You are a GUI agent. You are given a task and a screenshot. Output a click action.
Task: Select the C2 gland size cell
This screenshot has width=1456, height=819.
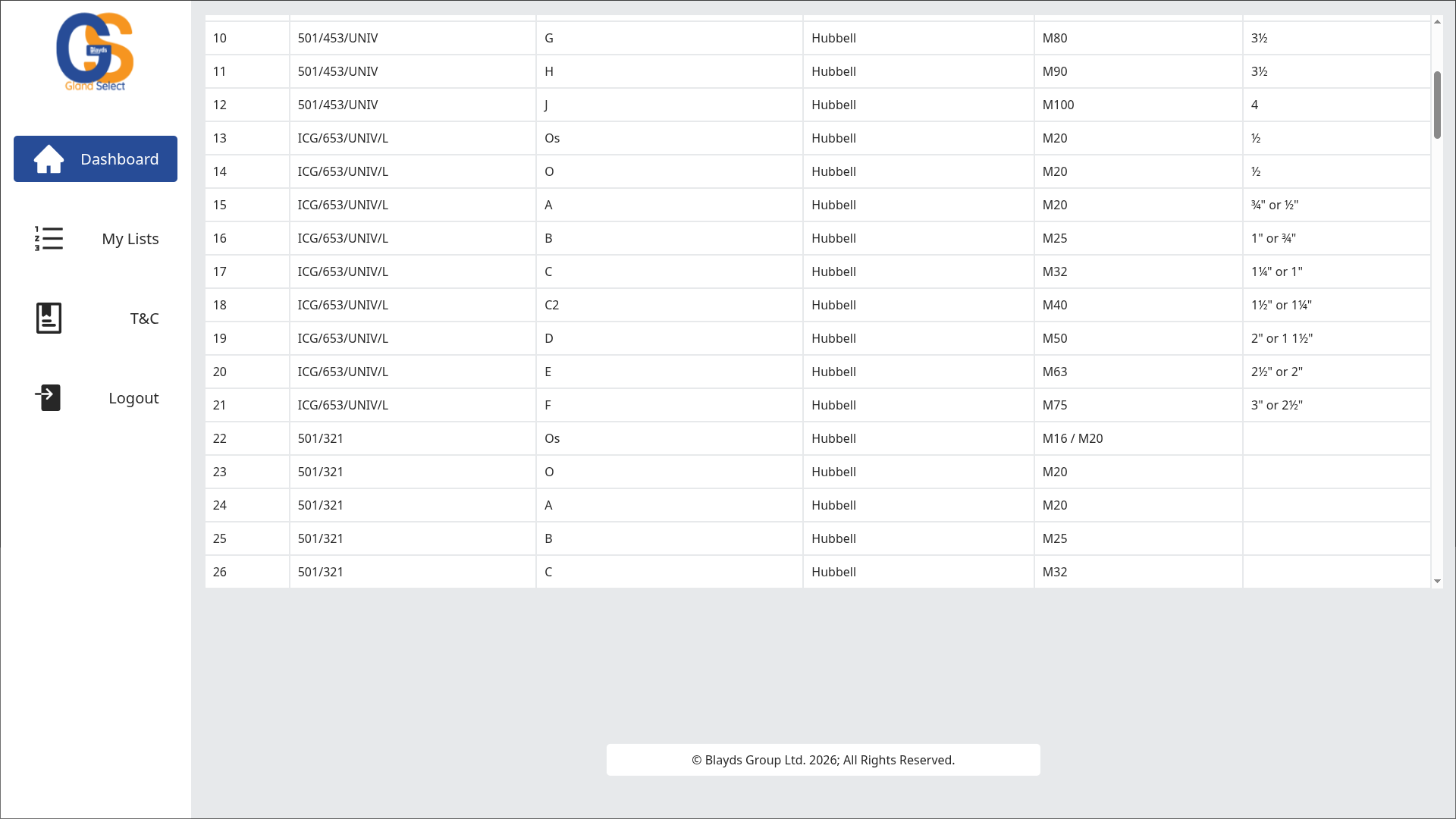pos(551,305)
